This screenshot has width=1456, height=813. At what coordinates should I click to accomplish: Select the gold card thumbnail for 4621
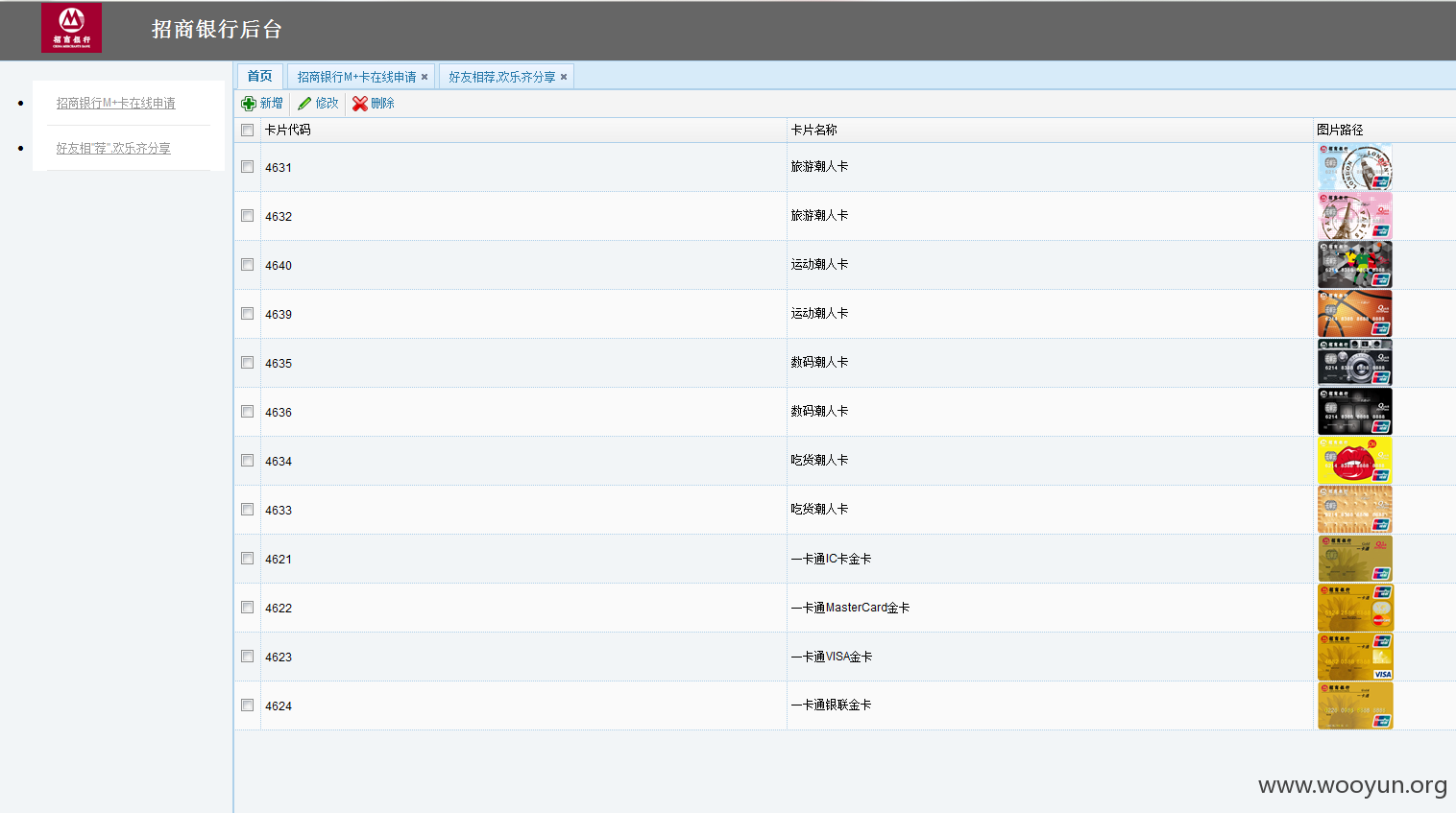click(1355, 559)
